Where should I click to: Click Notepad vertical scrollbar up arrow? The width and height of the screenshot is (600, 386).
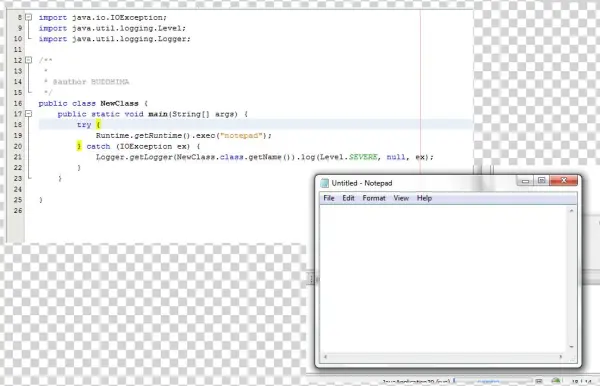(571, 211)
